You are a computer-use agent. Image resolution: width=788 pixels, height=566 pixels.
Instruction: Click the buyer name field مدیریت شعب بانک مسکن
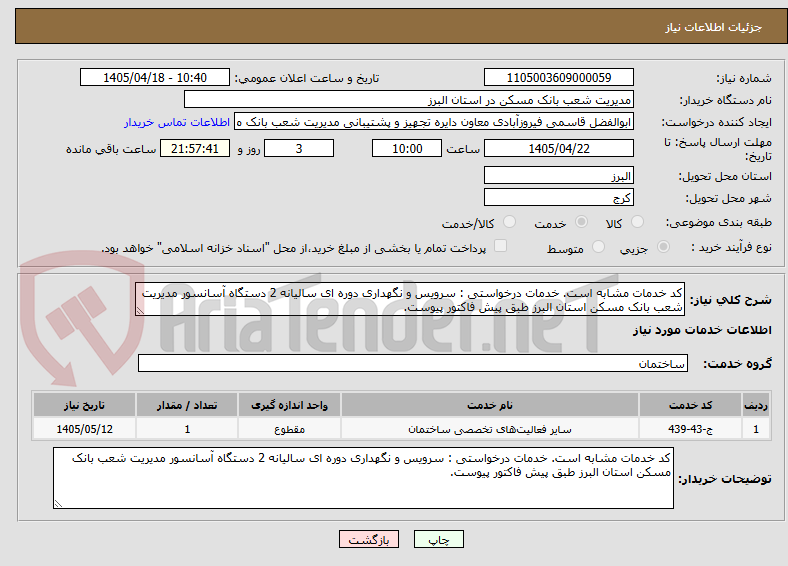click(409, 100)
